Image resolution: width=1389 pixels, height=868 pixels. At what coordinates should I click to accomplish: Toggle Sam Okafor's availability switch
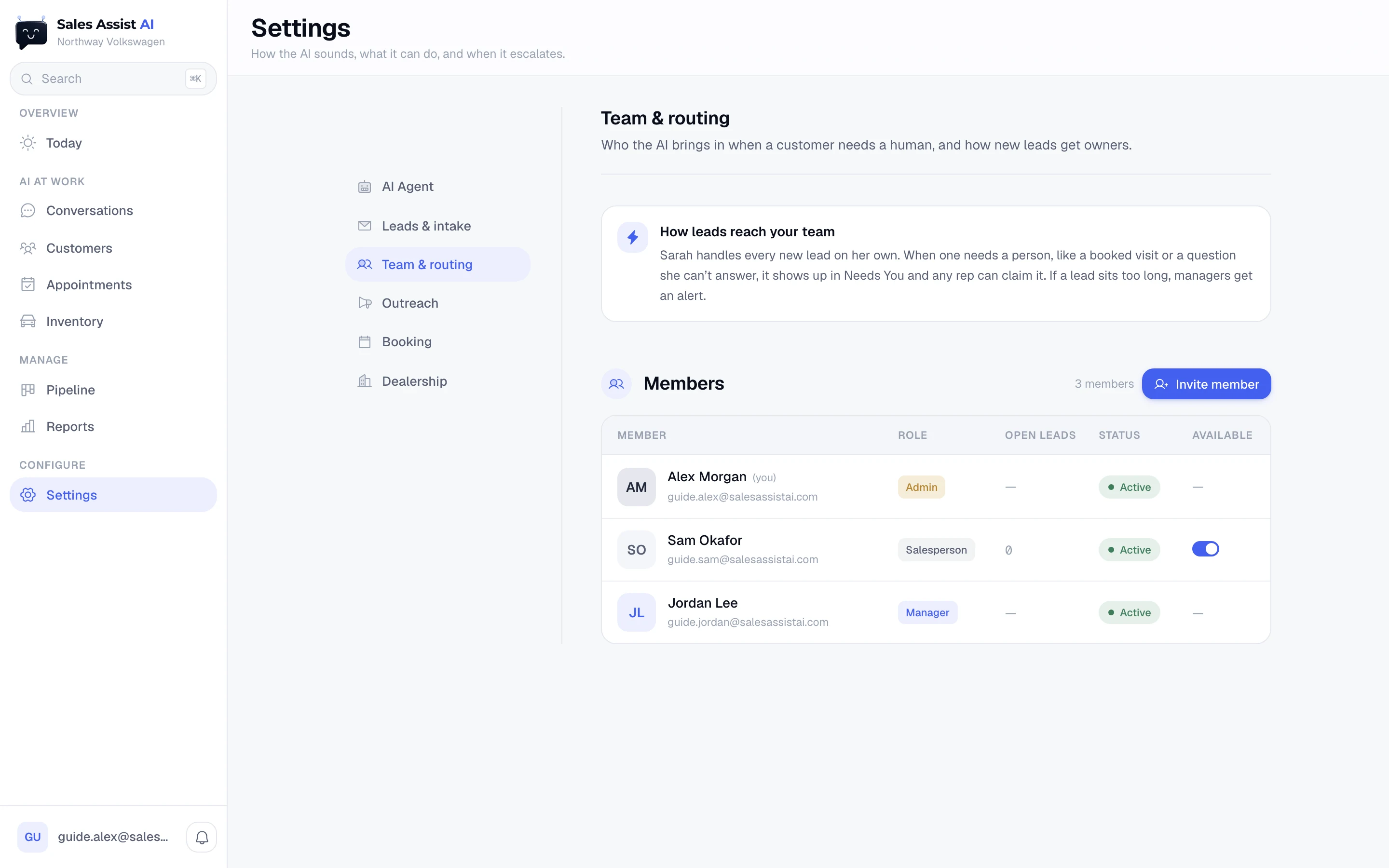point(1205,549)
